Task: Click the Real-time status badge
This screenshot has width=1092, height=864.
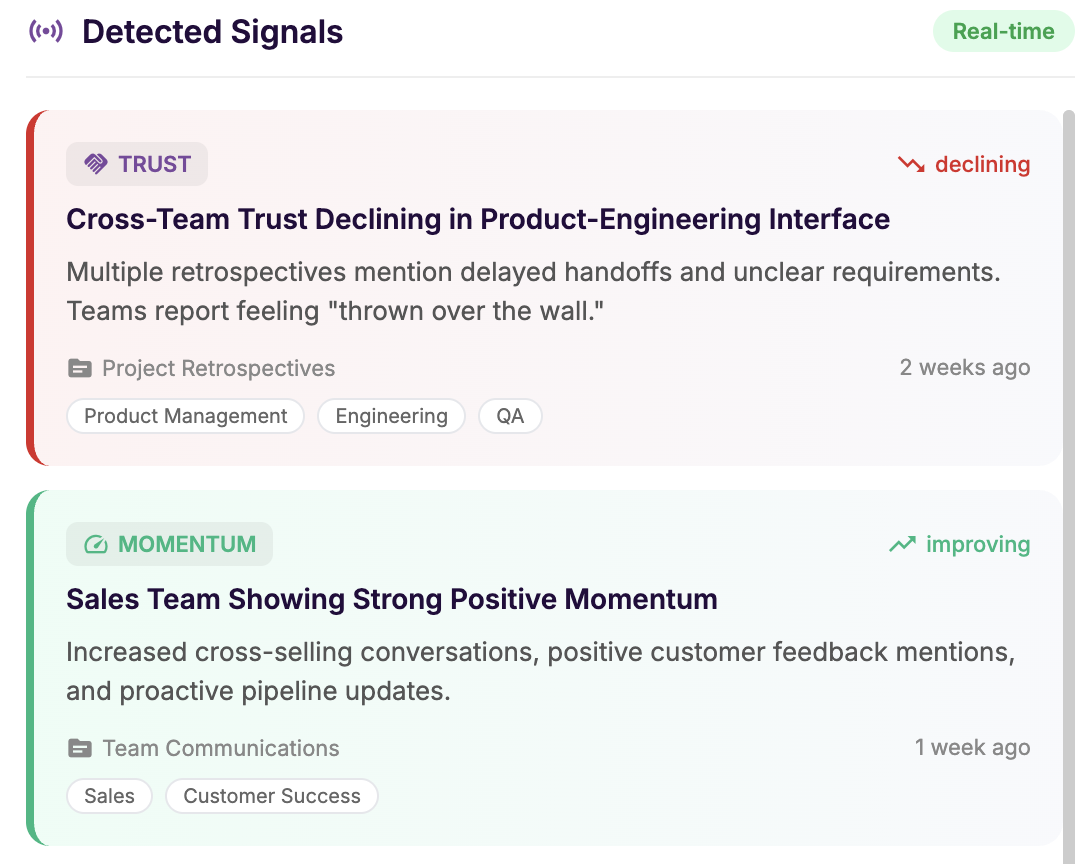Action: [1003, 31]
